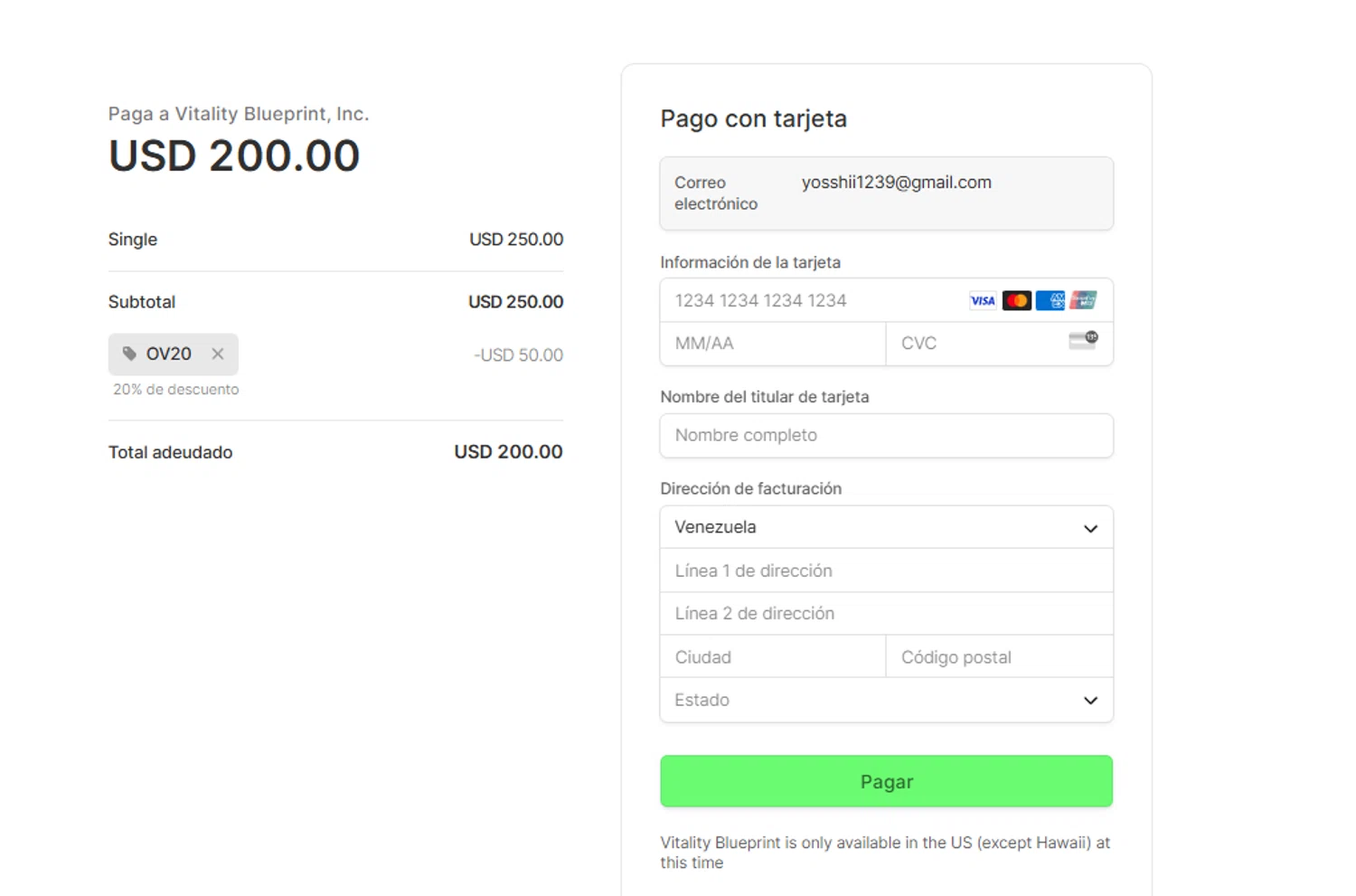Viewport: 1356px width, 896px height.
Task: Click the American Express logo
Action: [1050, 301]
